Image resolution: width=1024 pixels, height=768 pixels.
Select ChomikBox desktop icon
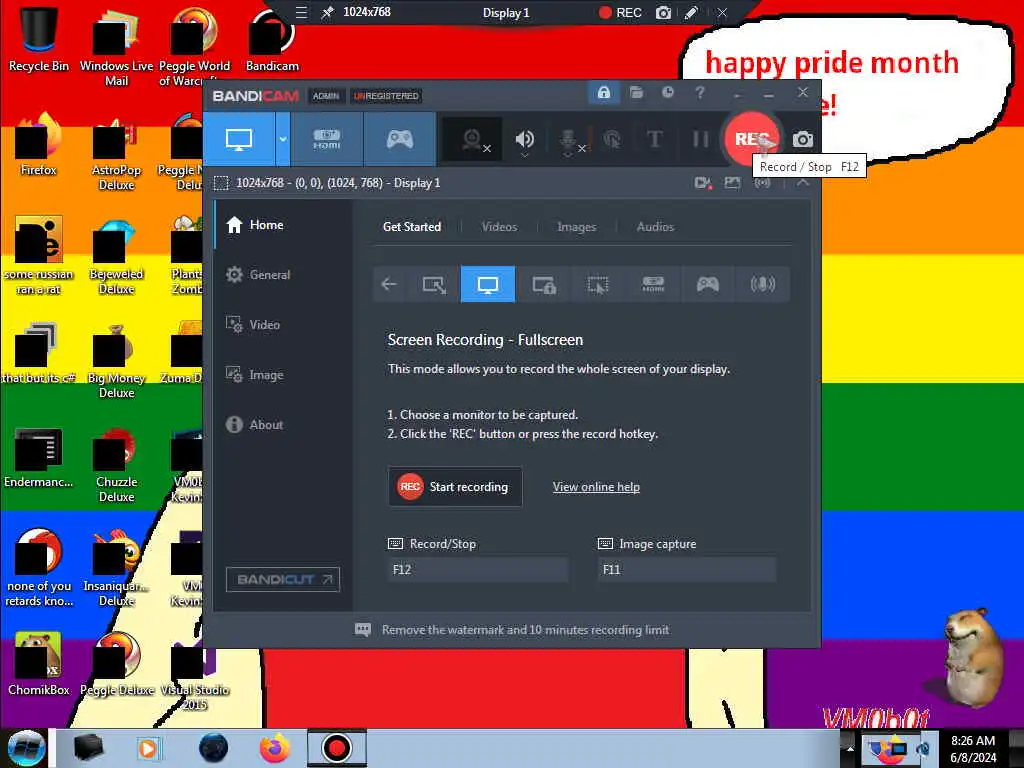(x=39, y=664)
